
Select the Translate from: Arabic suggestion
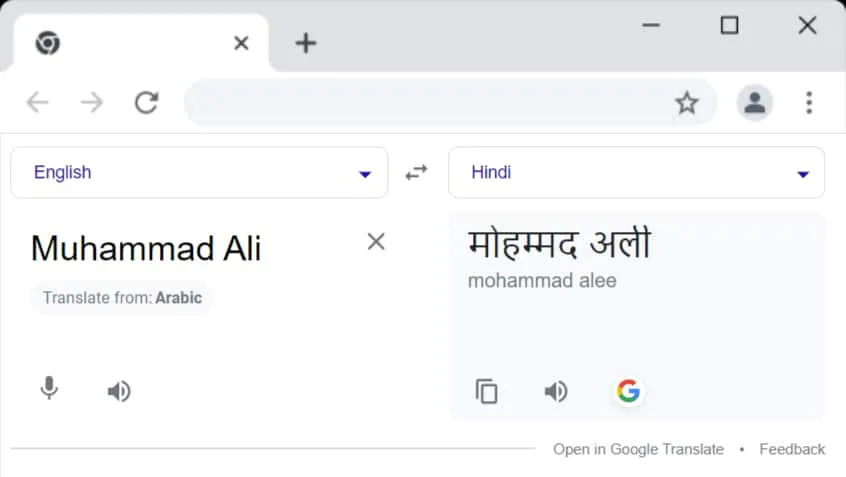coord(122,298)
